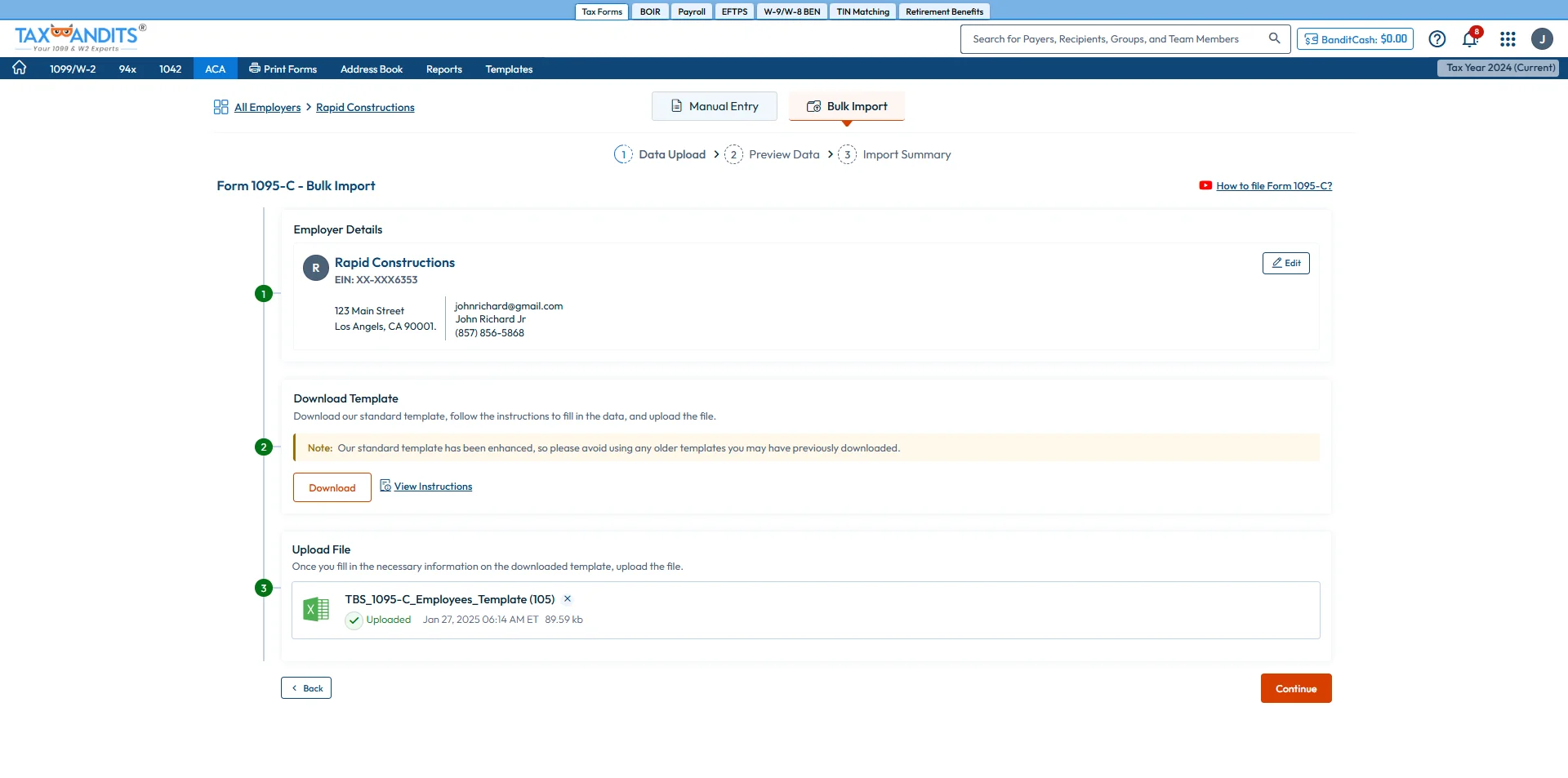Open Address Book menu

coord(372,69)
